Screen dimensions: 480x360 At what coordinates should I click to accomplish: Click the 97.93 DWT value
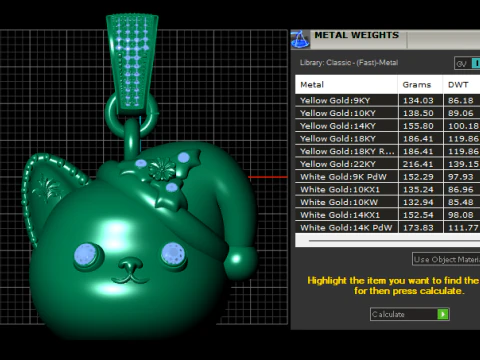461,176
